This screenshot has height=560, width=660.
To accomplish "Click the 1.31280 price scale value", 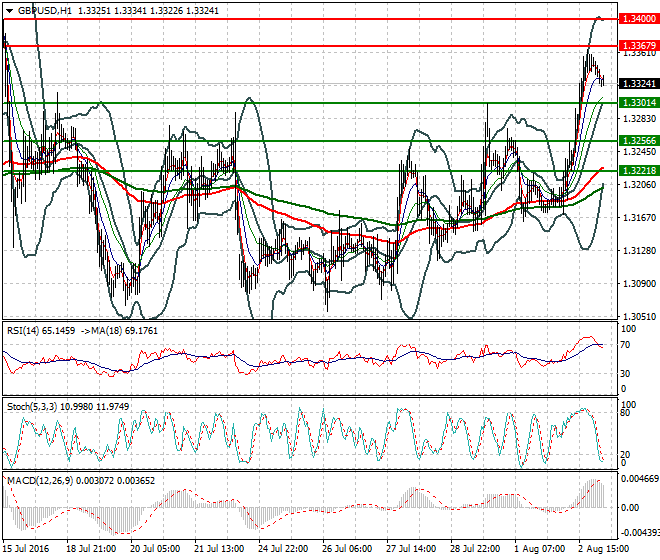I will [639, 251].
